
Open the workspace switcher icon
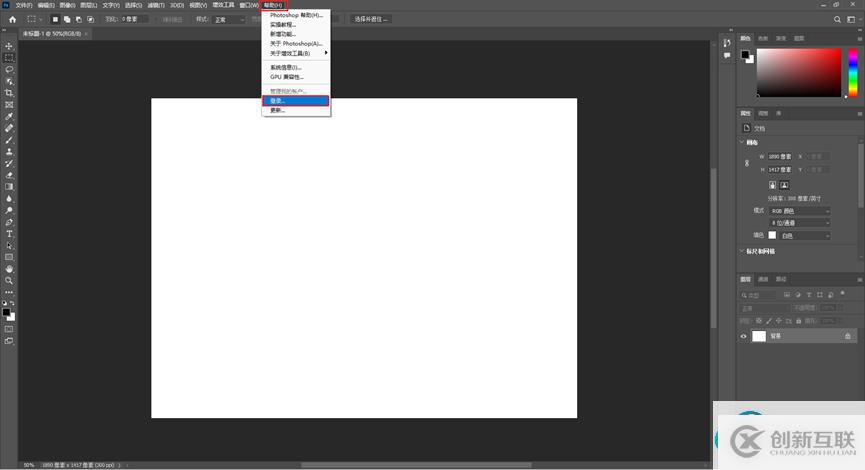[851, 19]
